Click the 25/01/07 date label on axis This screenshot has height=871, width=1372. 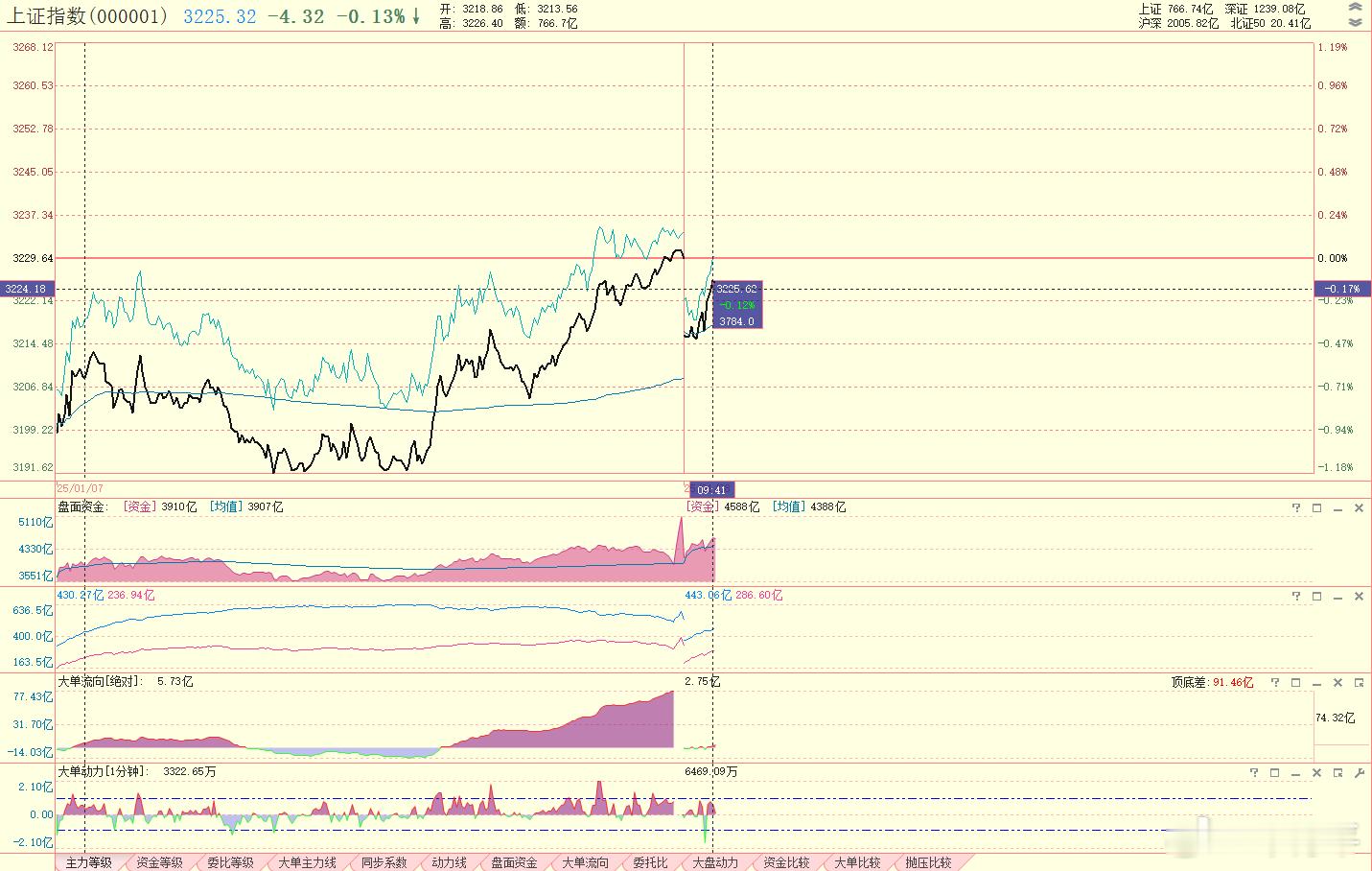[81, 488]
